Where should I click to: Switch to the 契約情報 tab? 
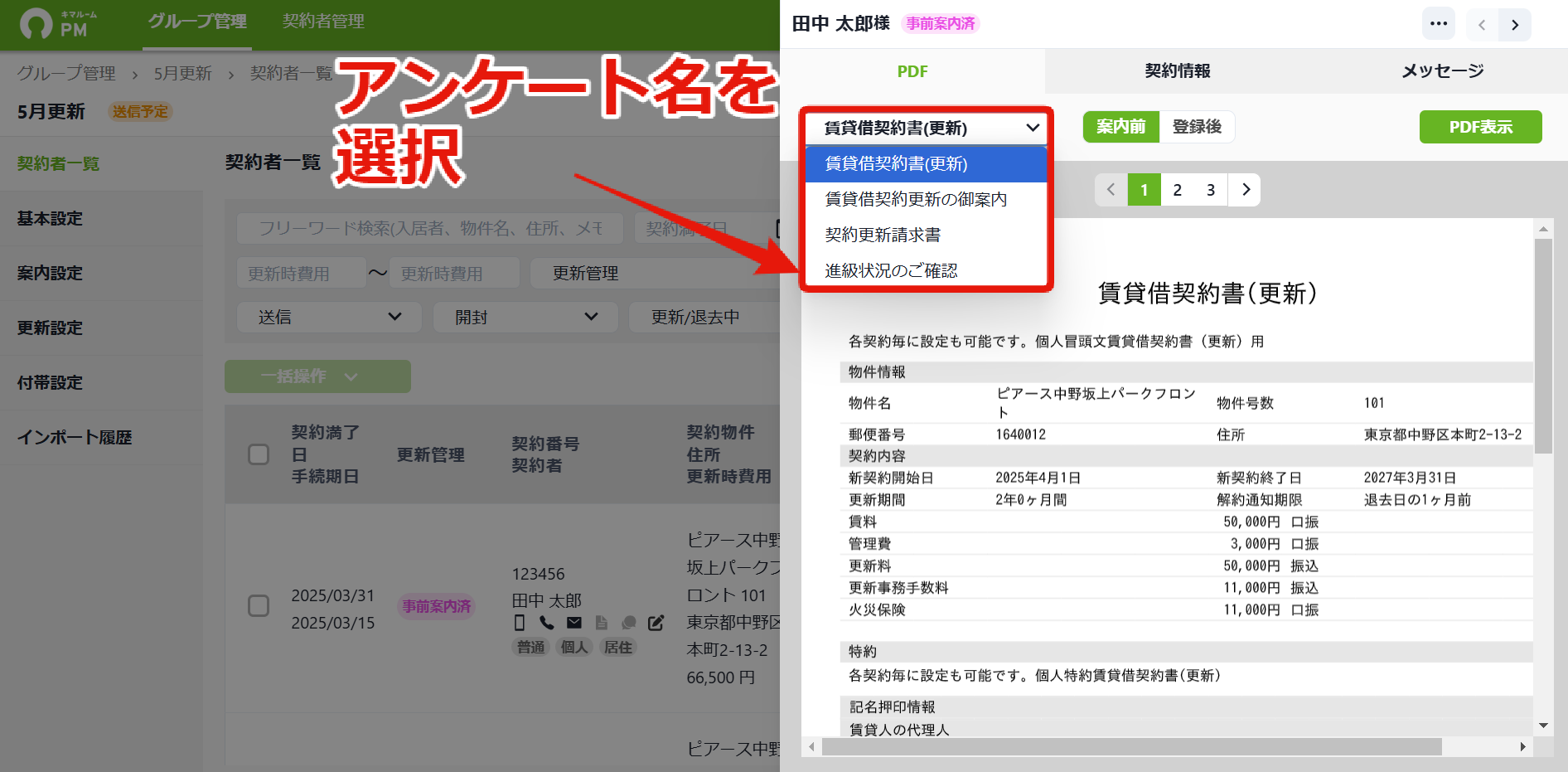point(1178,71)
